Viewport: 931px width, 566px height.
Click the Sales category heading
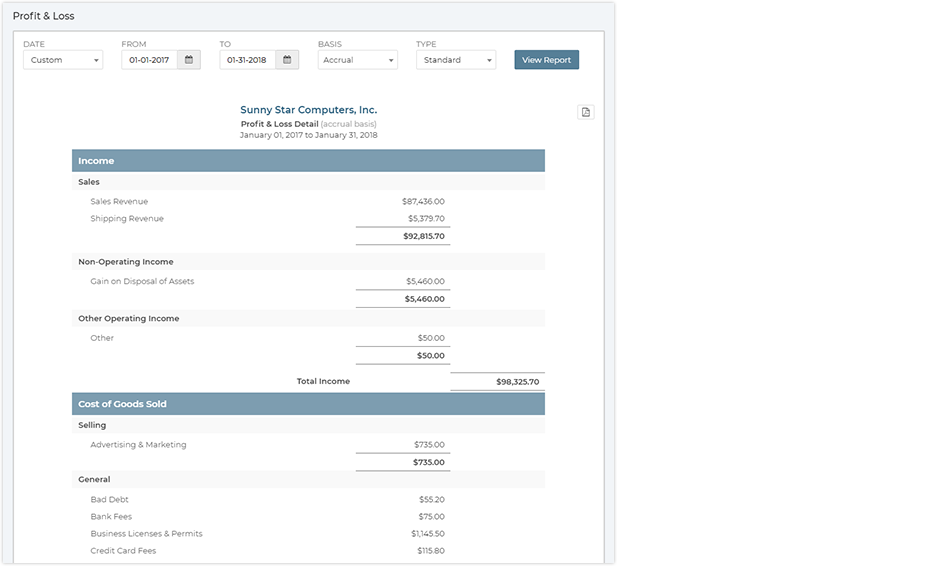click(x=89, y=182)
